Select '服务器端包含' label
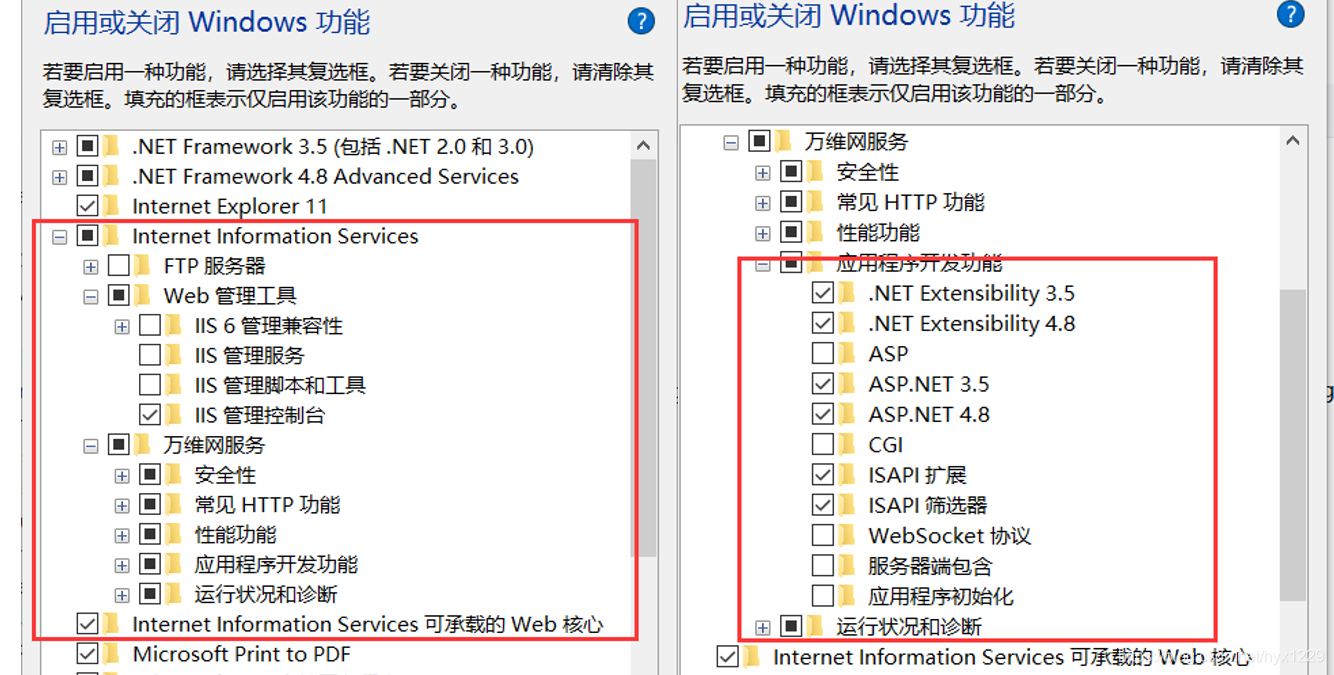Image resolution: width=1334 pixels, height=675 pixels. (930, 566)
